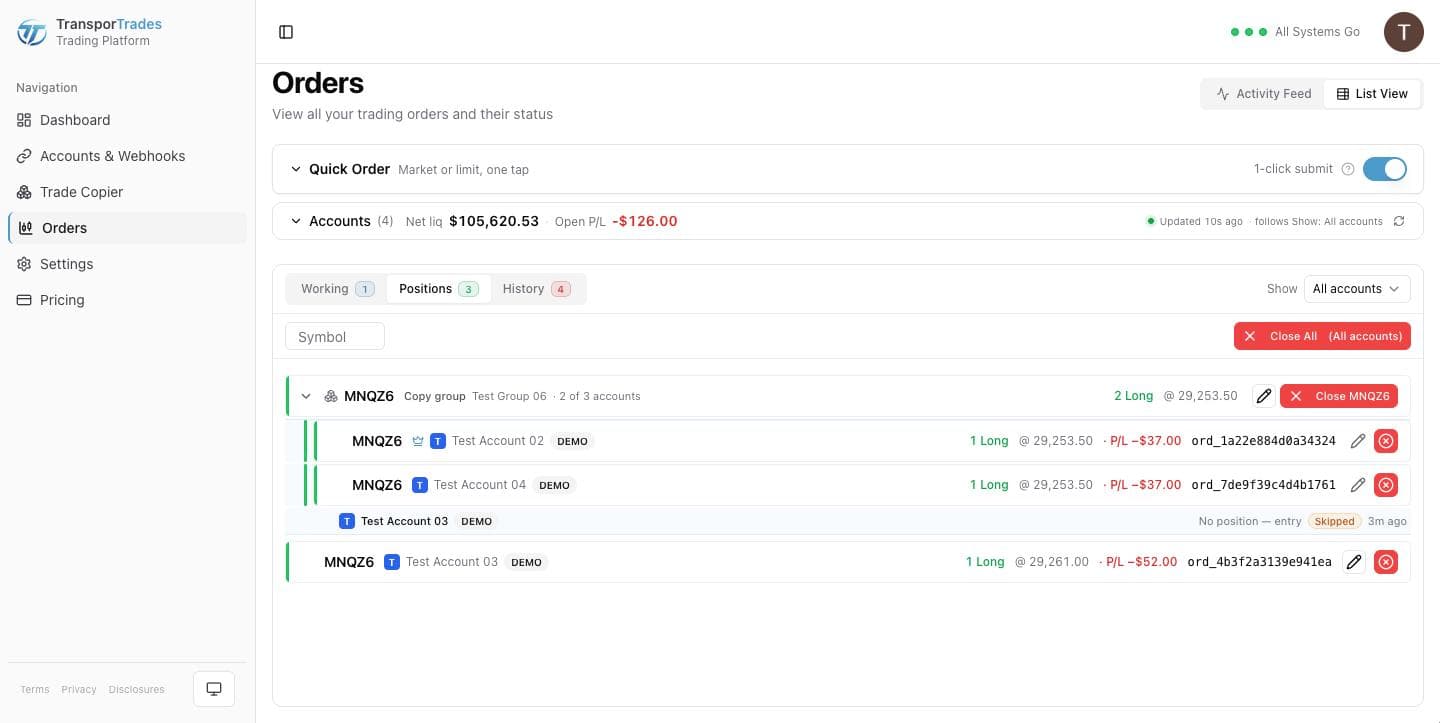Edit the ord_4b3f2a3139e941ea position pencil
Screen dimensions: 1440x723
pos(1354,562)
